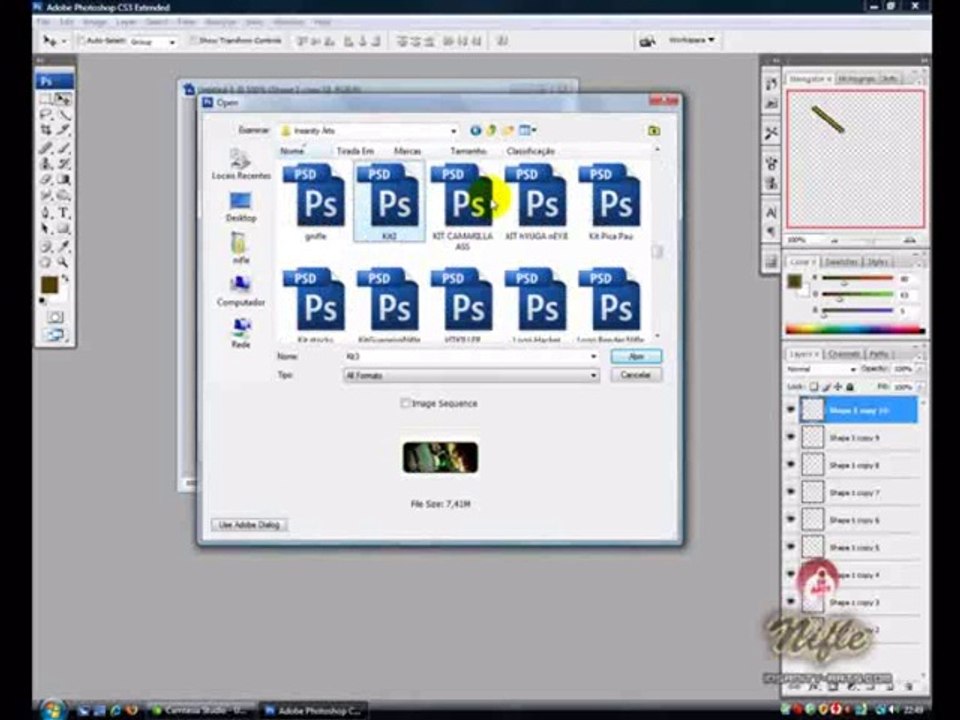Select the Type tool
Viewport: 960px width, 720px height.
pos(63,212)
